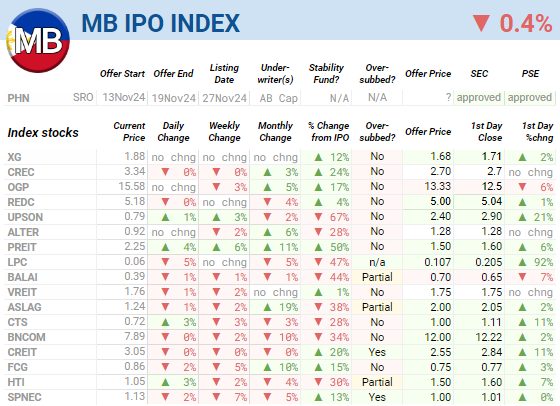
Task: Click LPC n/a oversubbed cell
Action: click(377, 262)
